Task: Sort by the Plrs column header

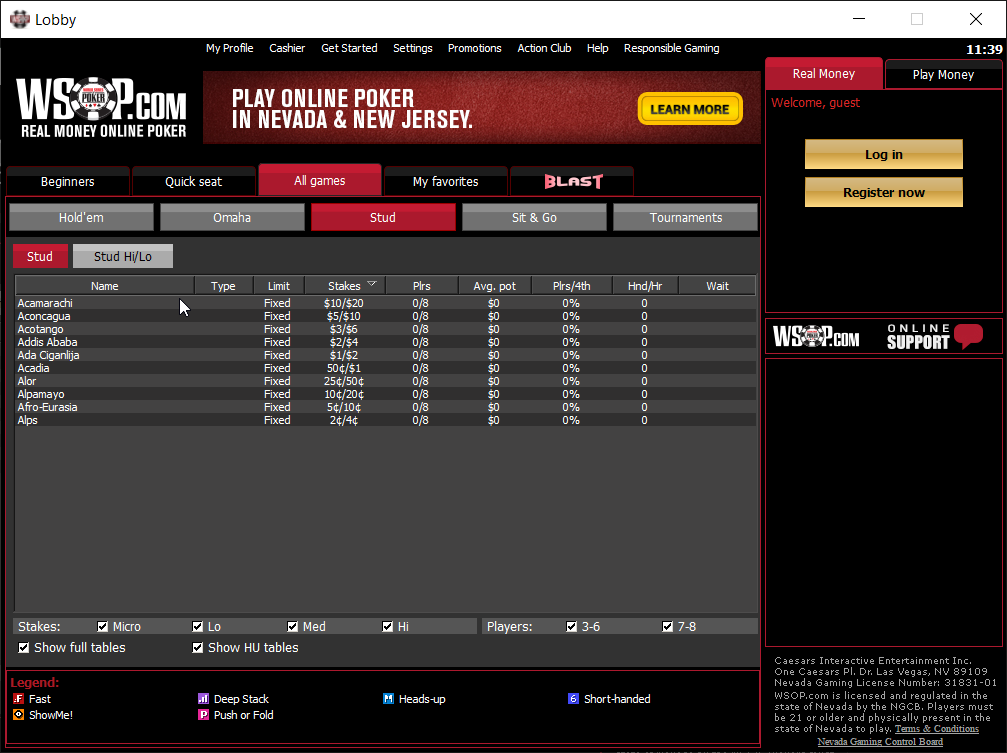Action: pyautogui.click(x=422, y=286)
